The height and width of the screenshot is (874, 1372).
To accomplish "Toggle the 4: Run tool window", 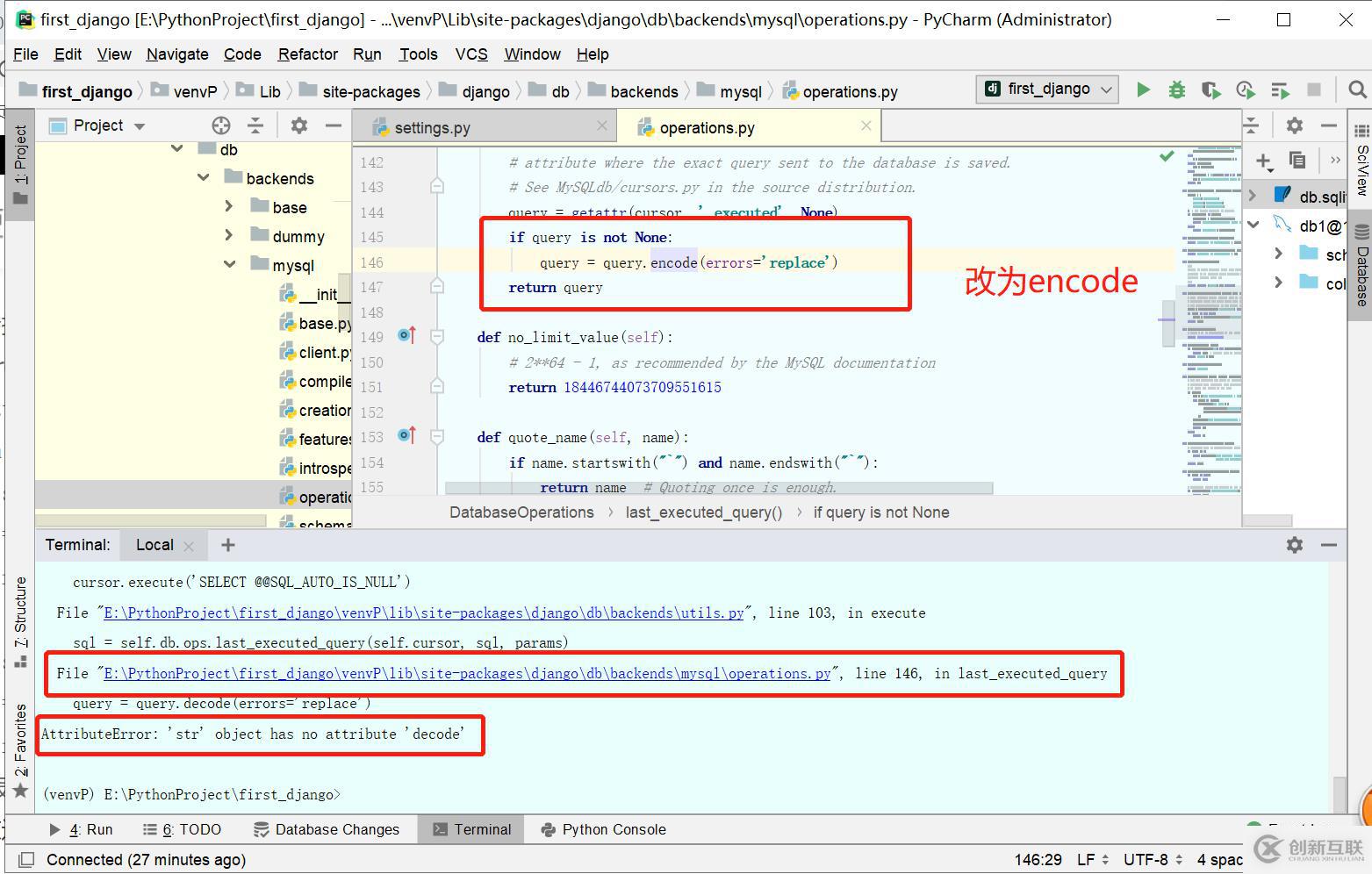I will point(81,829).
